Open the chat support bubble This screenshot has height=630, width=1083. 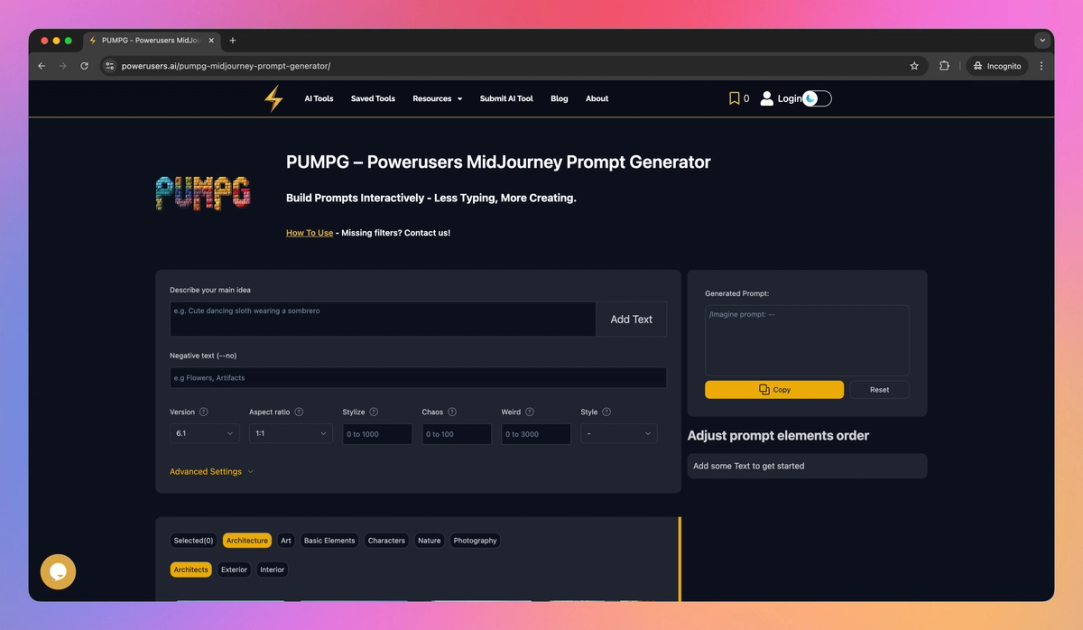(57, 572)
